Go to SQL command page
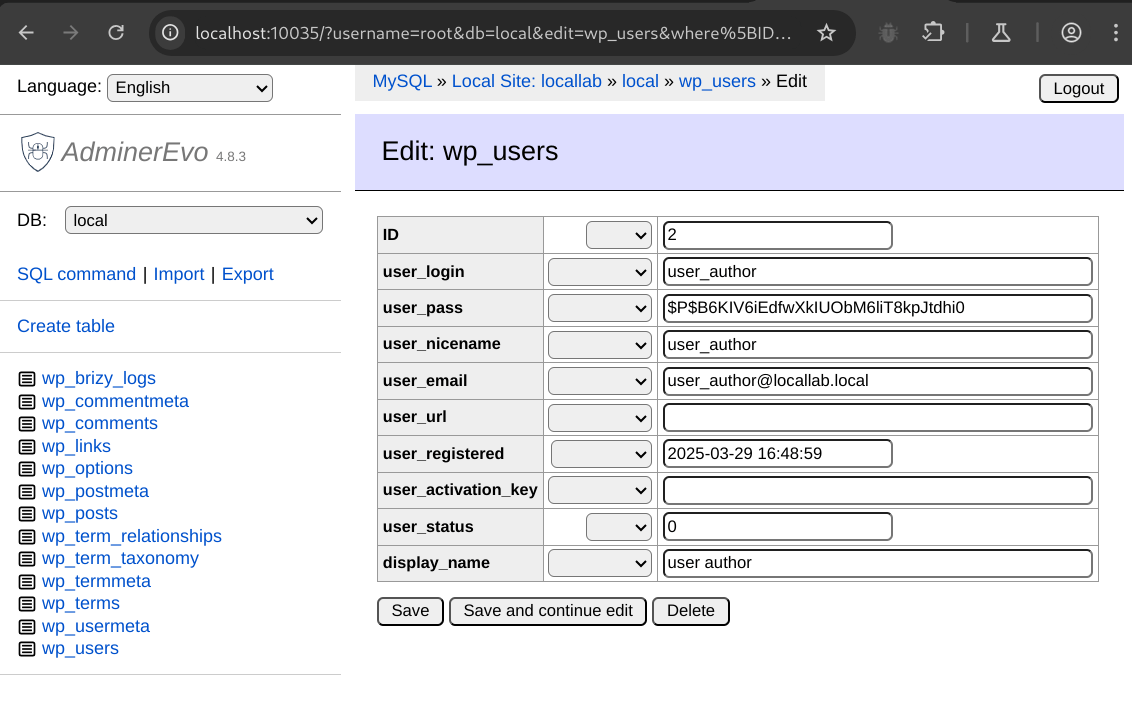 (x=76, y=274)
